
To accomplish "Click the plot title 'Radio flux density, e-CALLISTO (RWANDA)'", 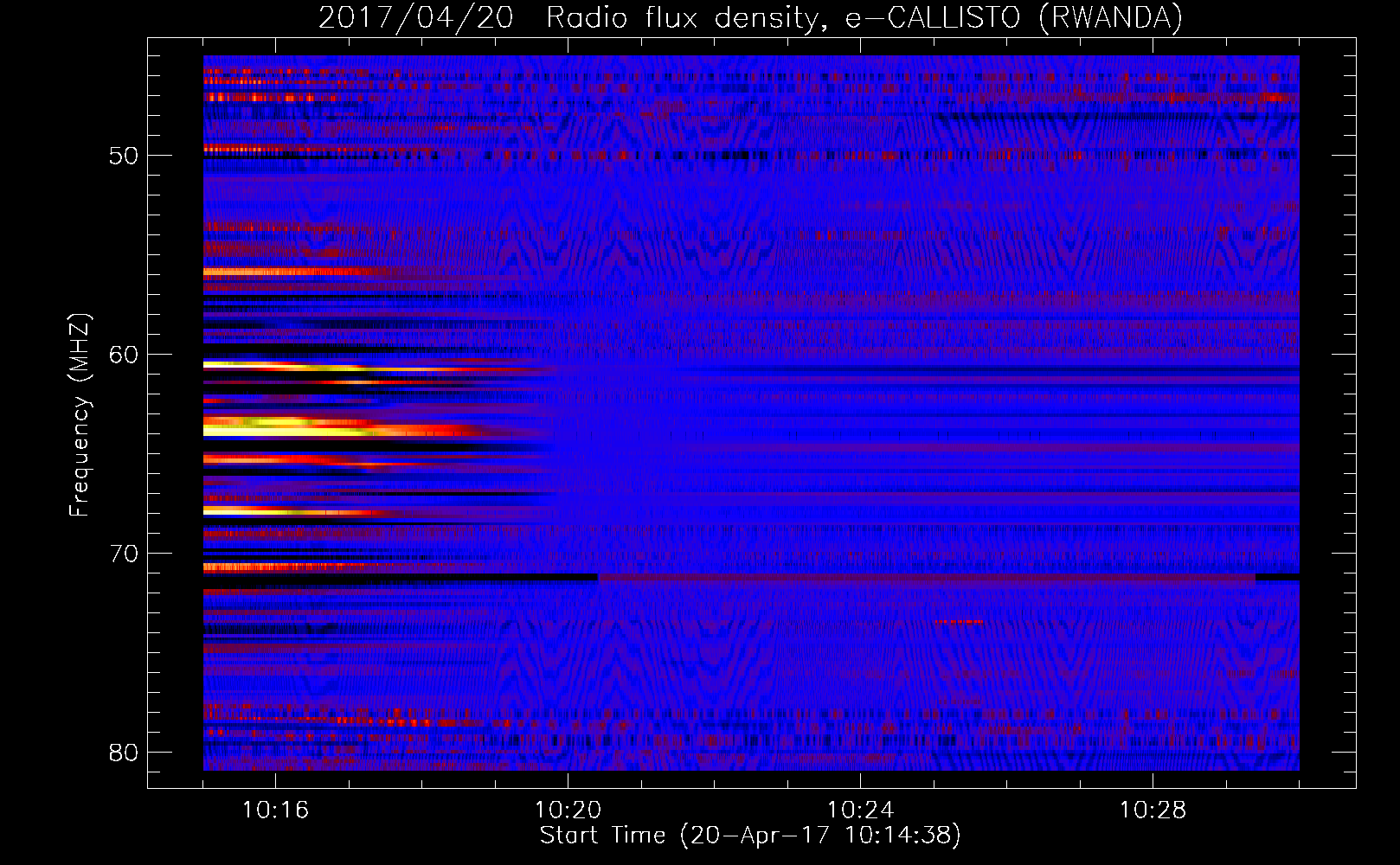I will click(x=864, y=17).
